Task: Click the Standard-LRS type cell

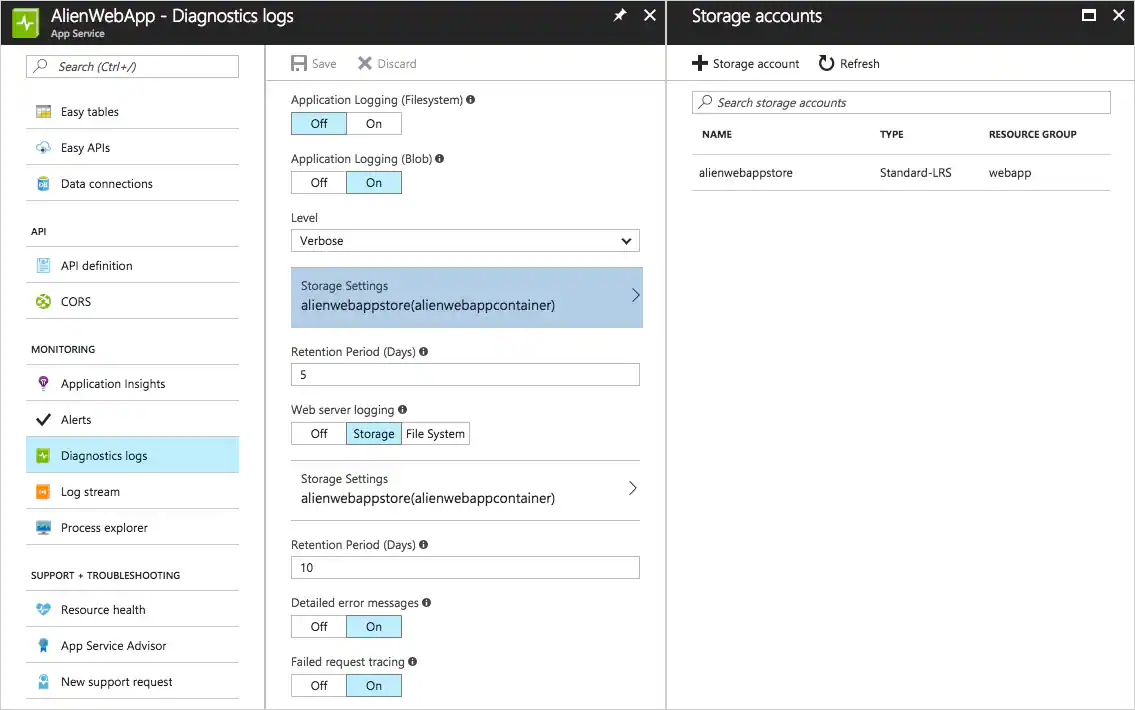Action: pos(916,173)
